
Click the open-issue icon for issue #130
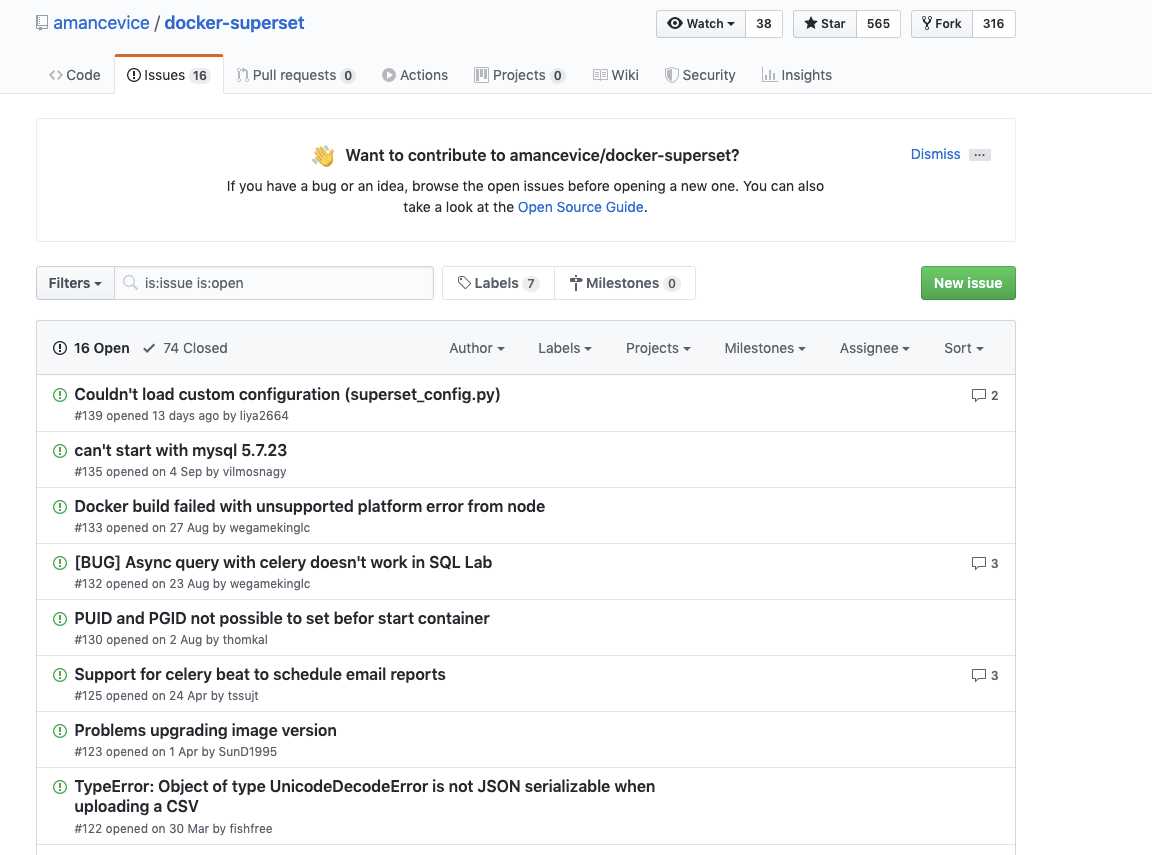pyautogui.click(x=60, y=619)
